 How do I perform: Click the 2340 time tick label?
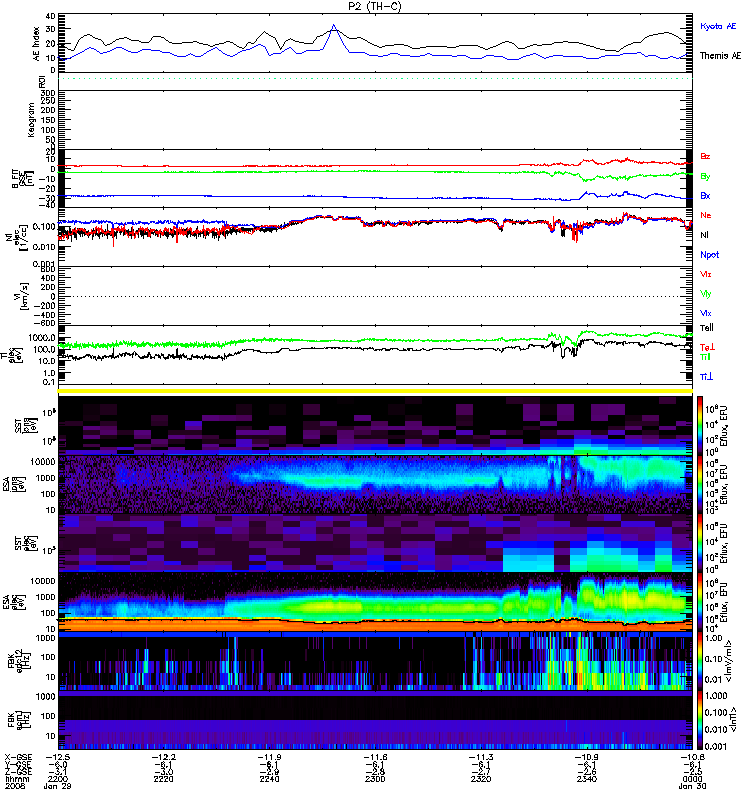tap(586, 779)
